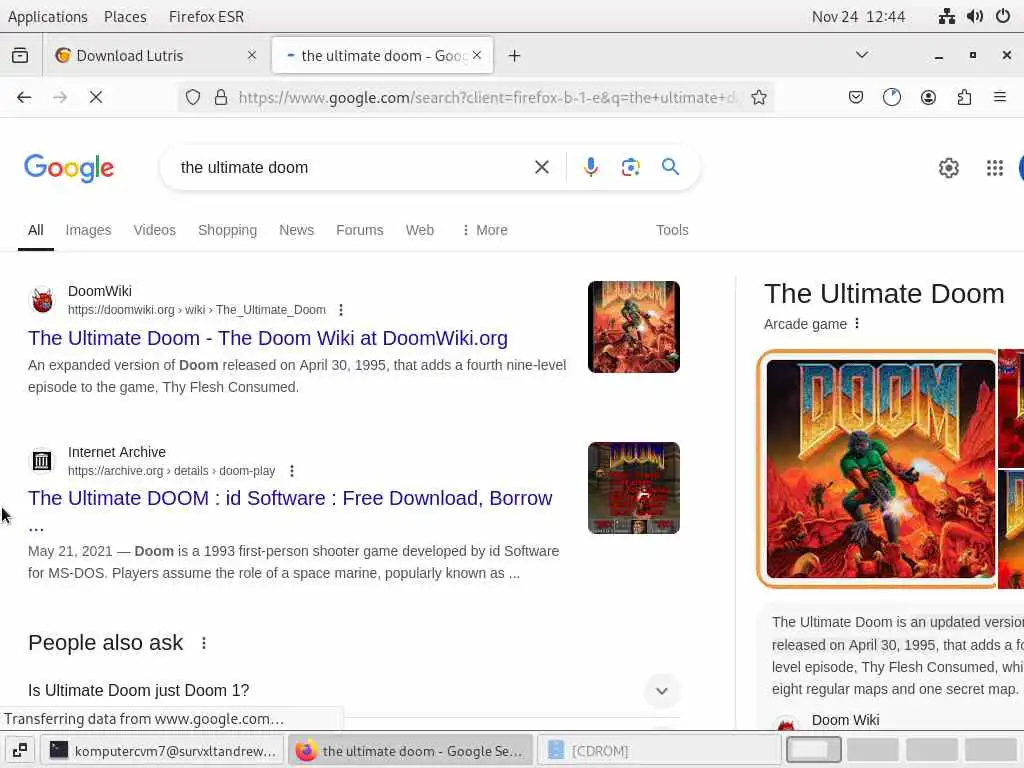
Task: View site security padlock info
Action: pyautogui.click(x=221, y=97)
